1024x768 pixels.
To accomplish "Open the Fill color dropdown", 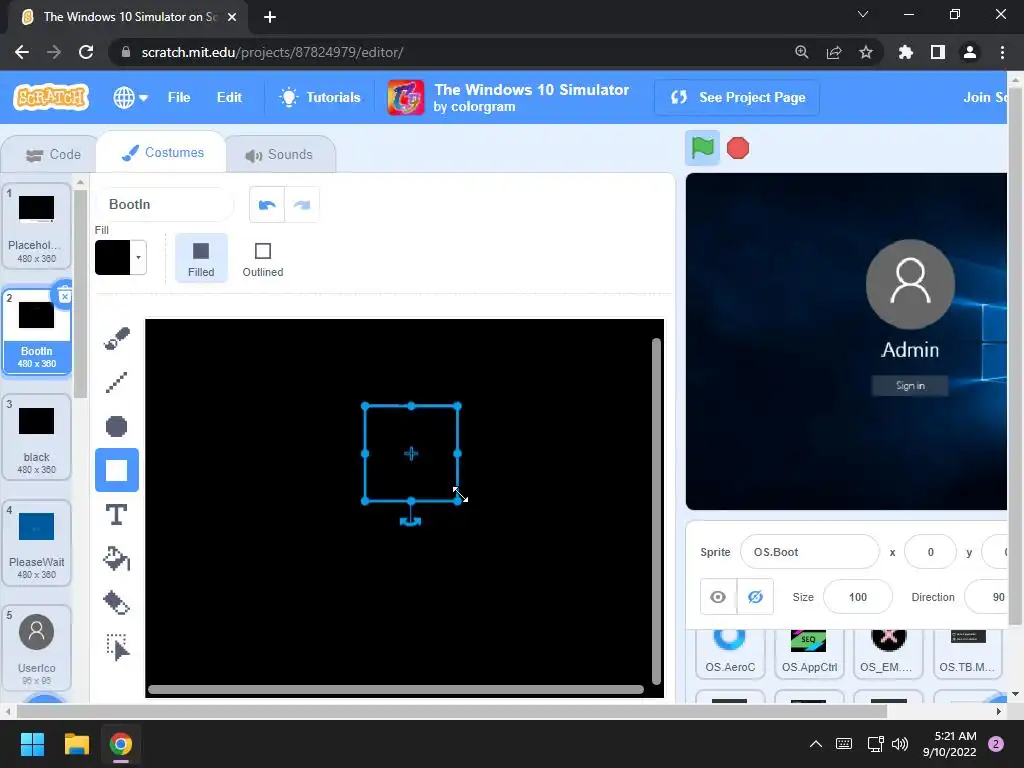I will click(x=121, y=257).
